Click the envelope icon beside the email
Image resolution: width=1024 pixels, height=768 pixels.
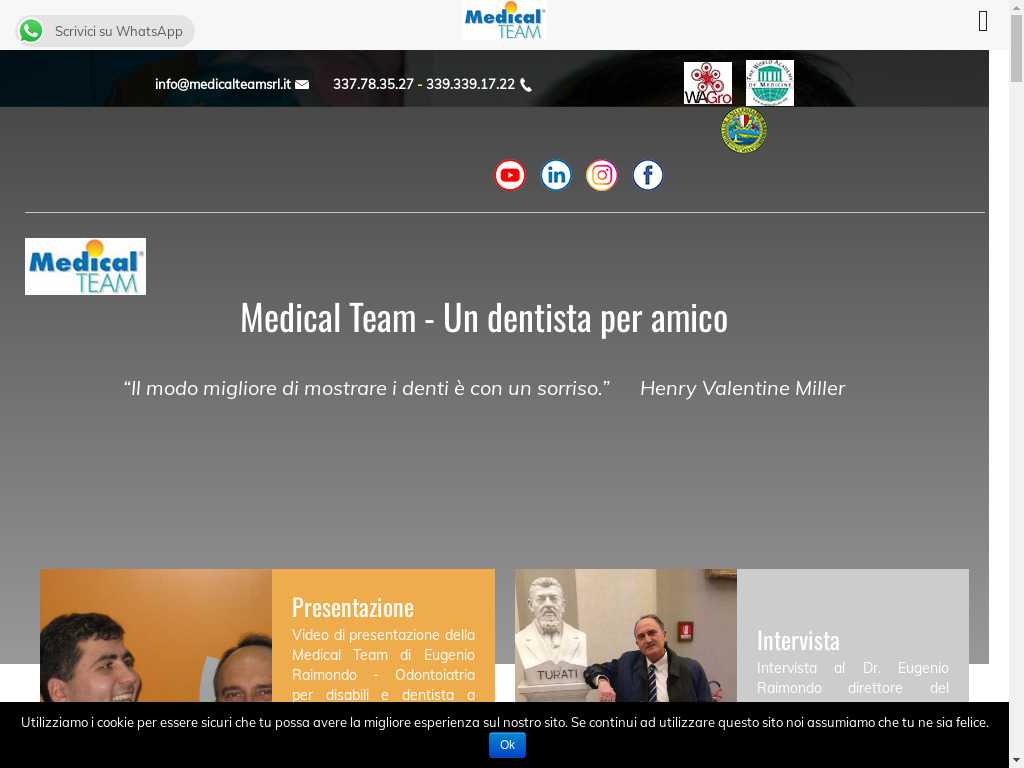pyautogui.click(x=302, y=84)
